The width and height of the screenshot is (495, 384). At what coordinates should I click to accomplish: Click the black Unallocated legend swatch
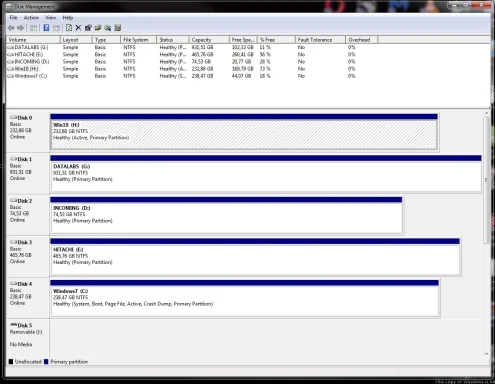tap(11, 362)
